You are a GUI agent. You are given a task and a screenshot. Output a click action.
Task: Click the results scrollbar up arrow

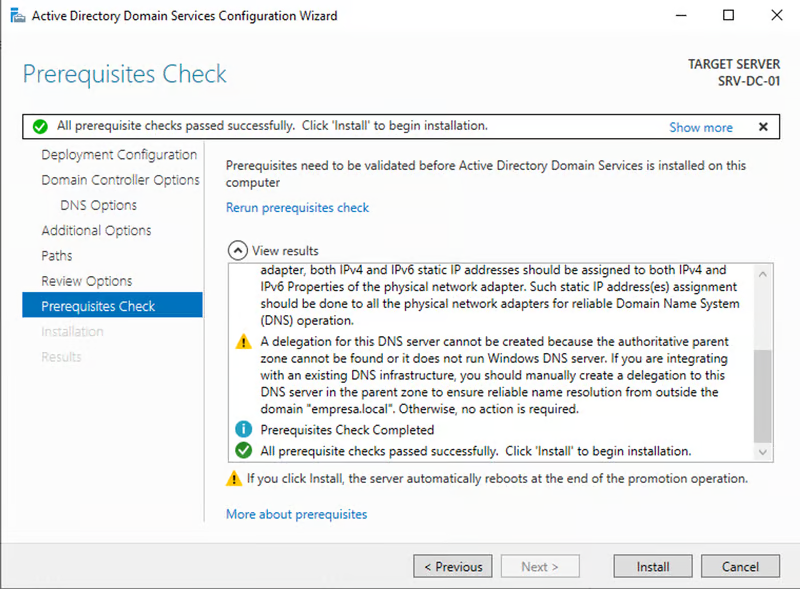coord(764,274)
